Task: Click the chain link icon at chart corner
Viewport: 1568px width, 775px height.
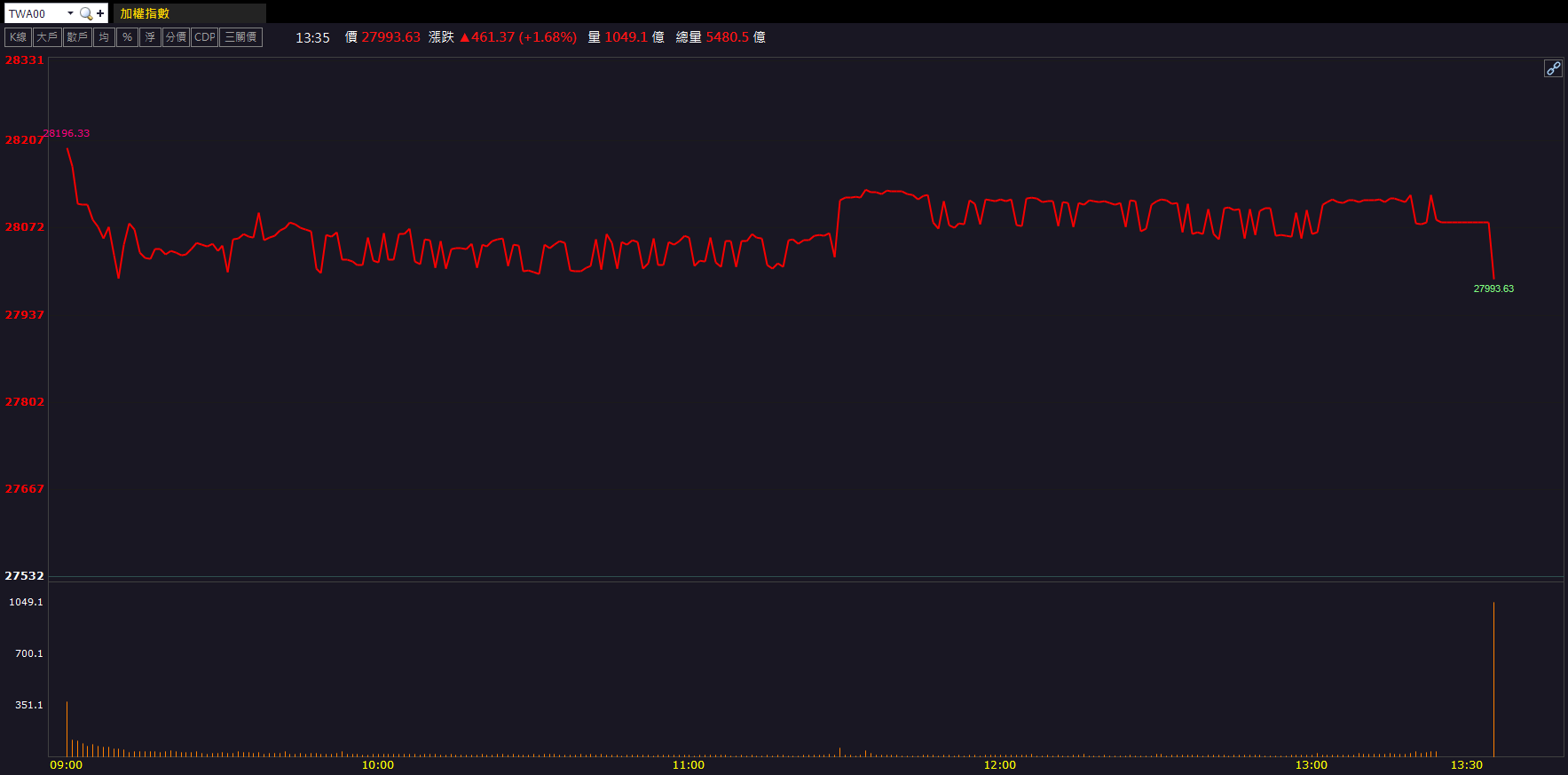Action: pyautogui.click(x=1553, y=68)
